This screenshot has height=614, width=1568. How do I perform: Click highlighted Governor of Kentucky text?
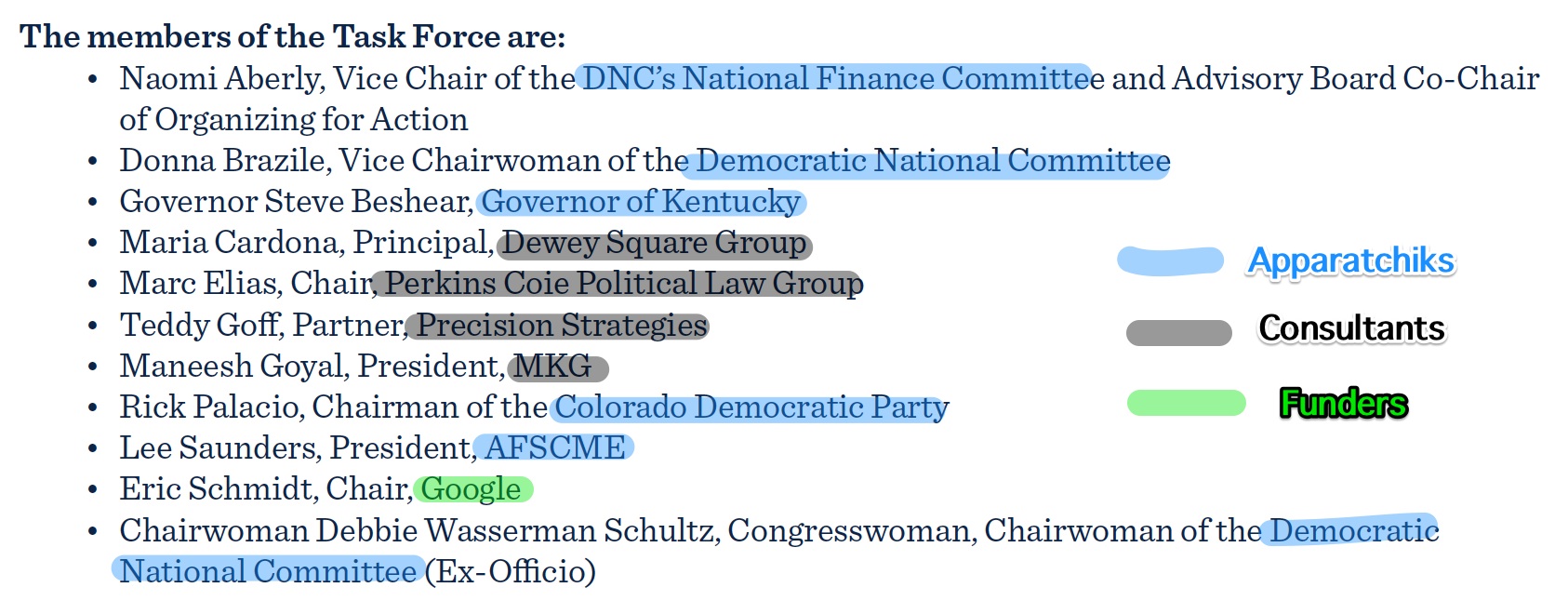pos(641,202)
